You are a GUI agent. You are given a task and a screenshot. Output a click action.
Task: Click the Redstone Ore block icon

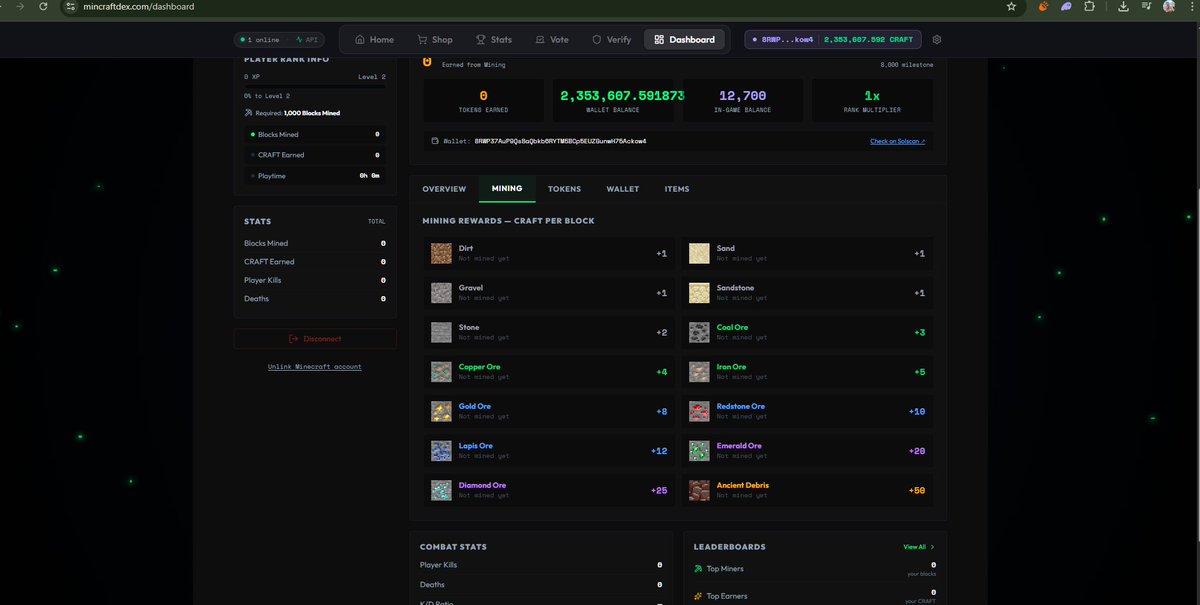[699, 411]
